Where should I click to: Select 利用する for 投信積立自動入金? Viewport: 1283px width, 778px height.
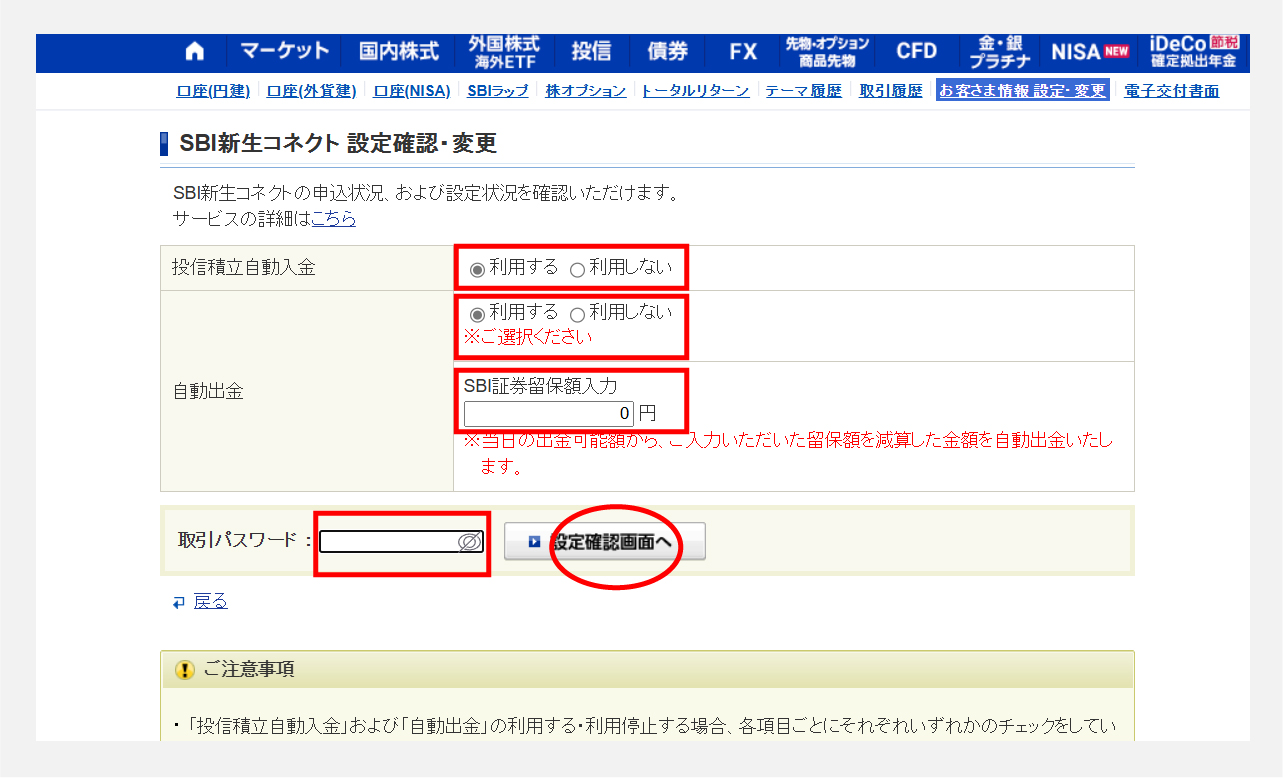coord(478,269)
